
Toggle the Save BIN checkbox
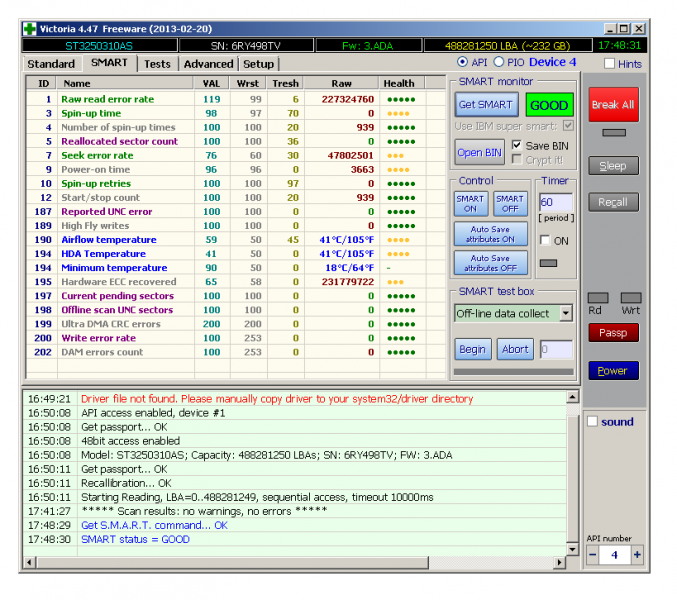click(517, 145)
